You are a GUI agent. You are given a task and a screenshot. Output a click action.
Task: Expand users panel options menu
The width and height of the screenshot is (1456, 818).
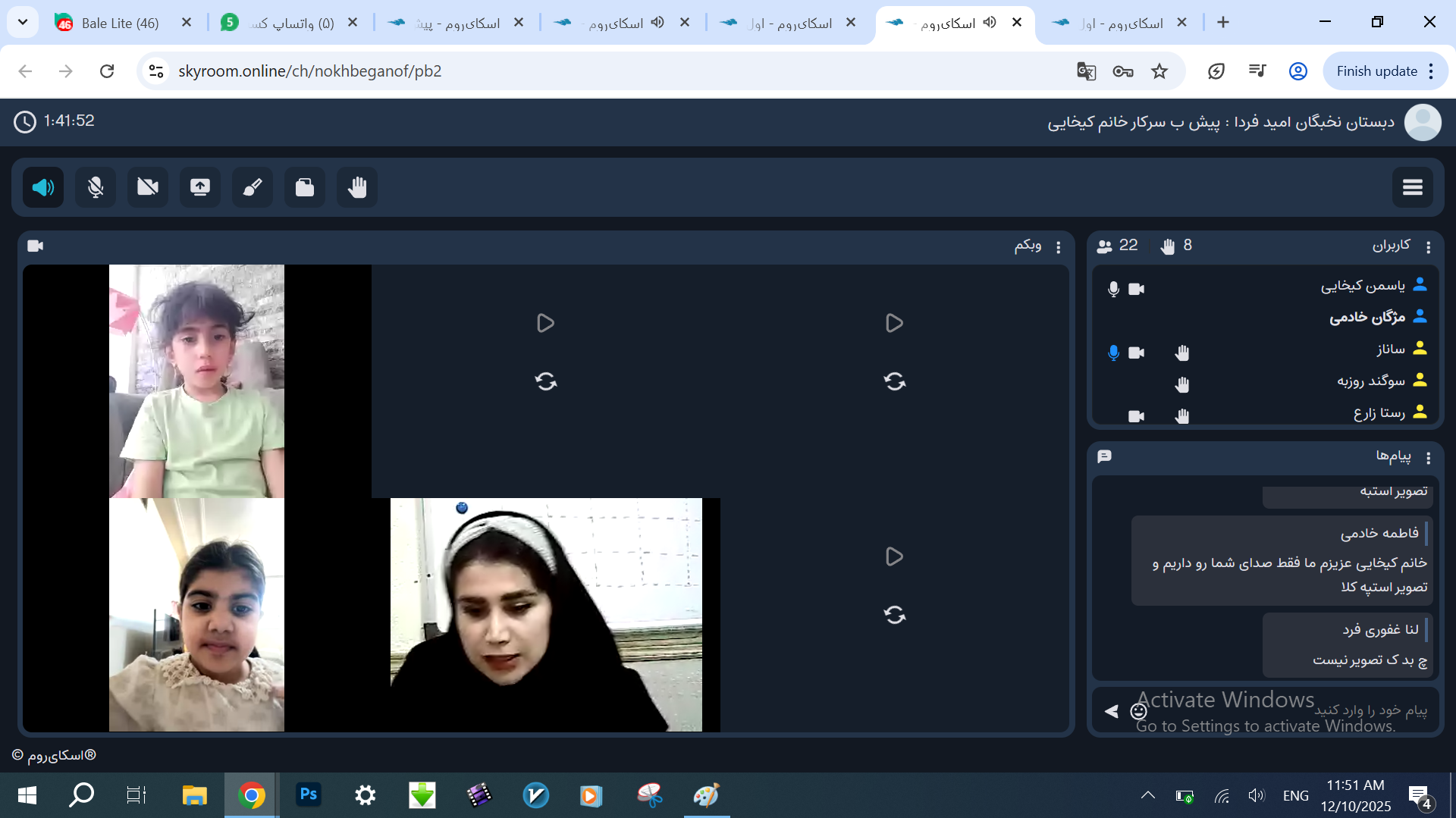[x=1428, y=247]
